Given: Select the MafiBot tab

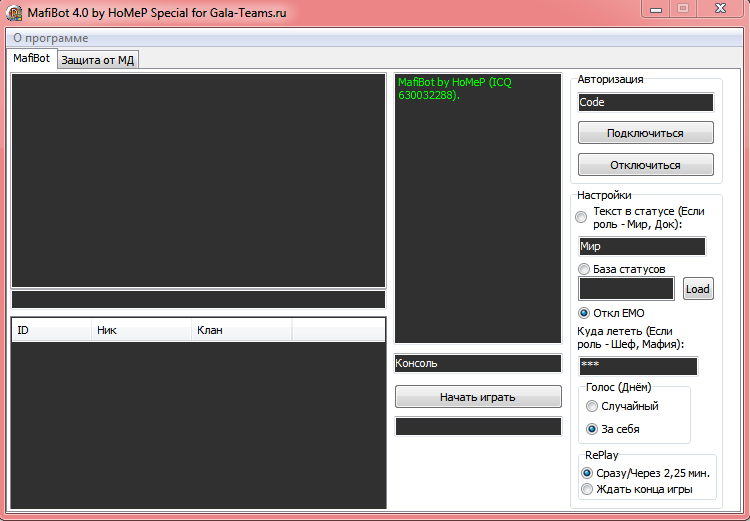Looking at the screenshot, I should 32,59.
